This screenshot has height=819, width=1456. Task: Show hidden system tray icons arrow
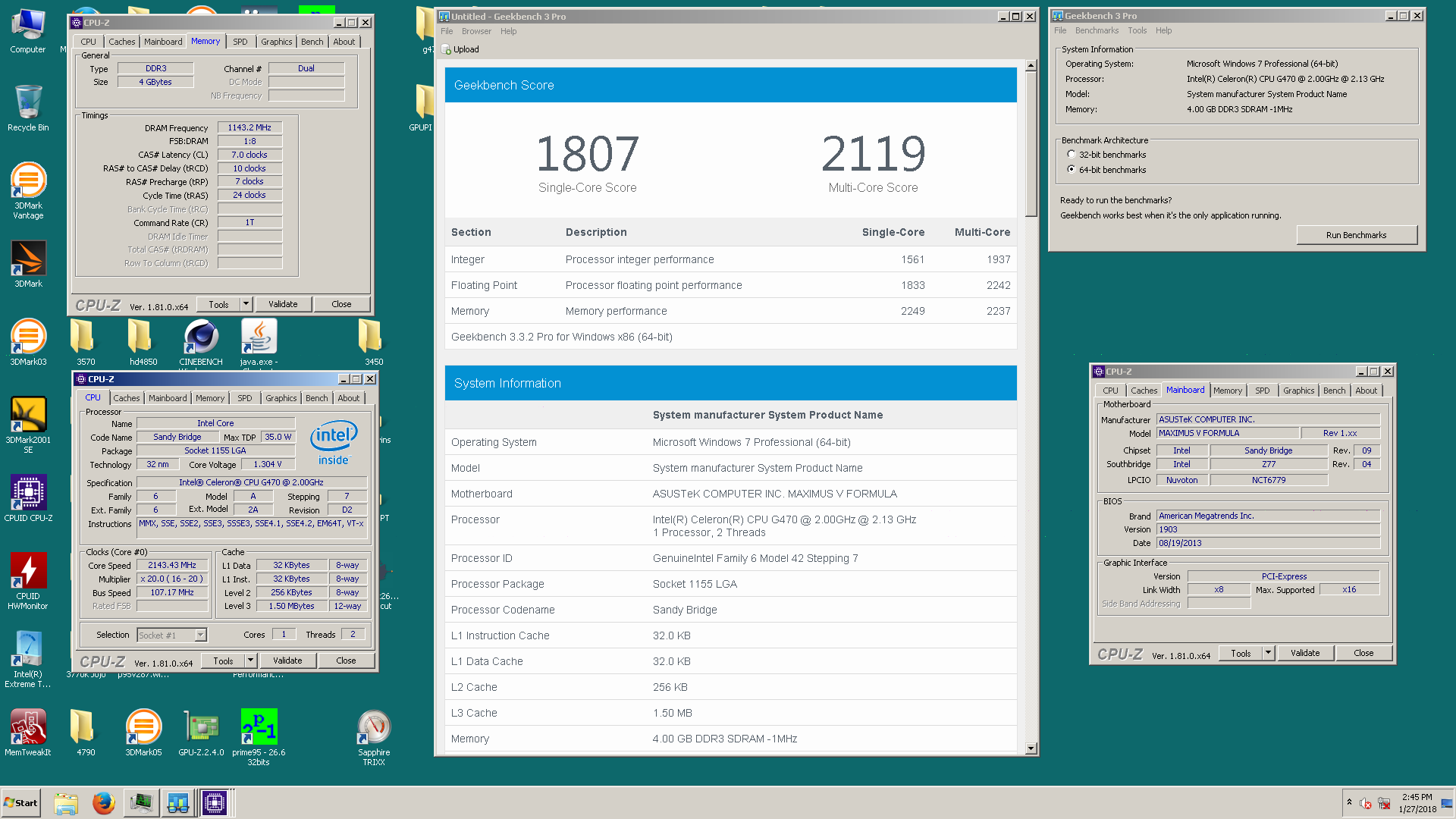coord(1349,802)
